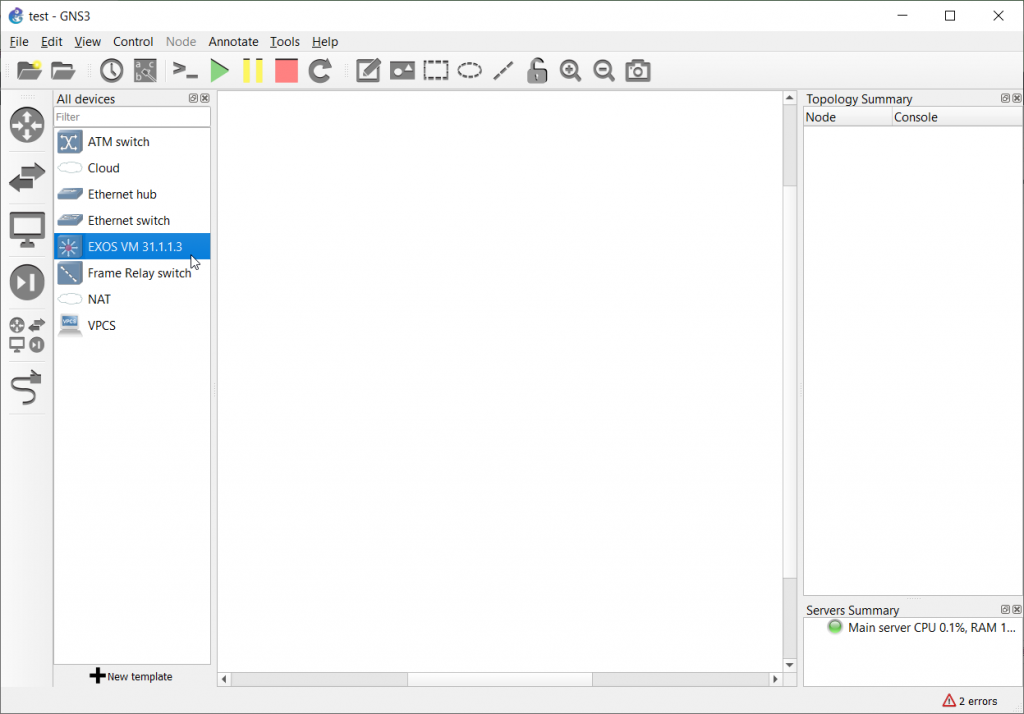Float the Topology Summary panel
Screen dimensions: 1024x714
(1005, 98)
